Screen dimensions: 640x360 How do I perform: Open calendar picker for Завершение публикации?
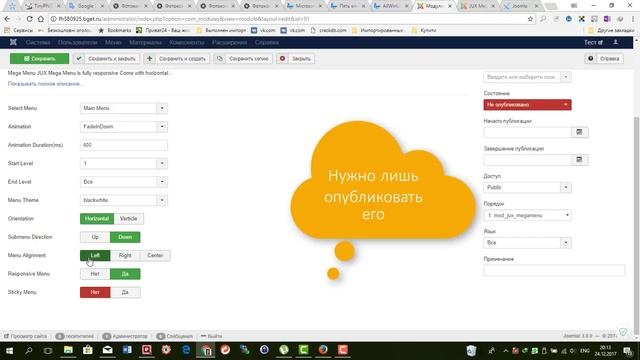(x=579, y=160)
